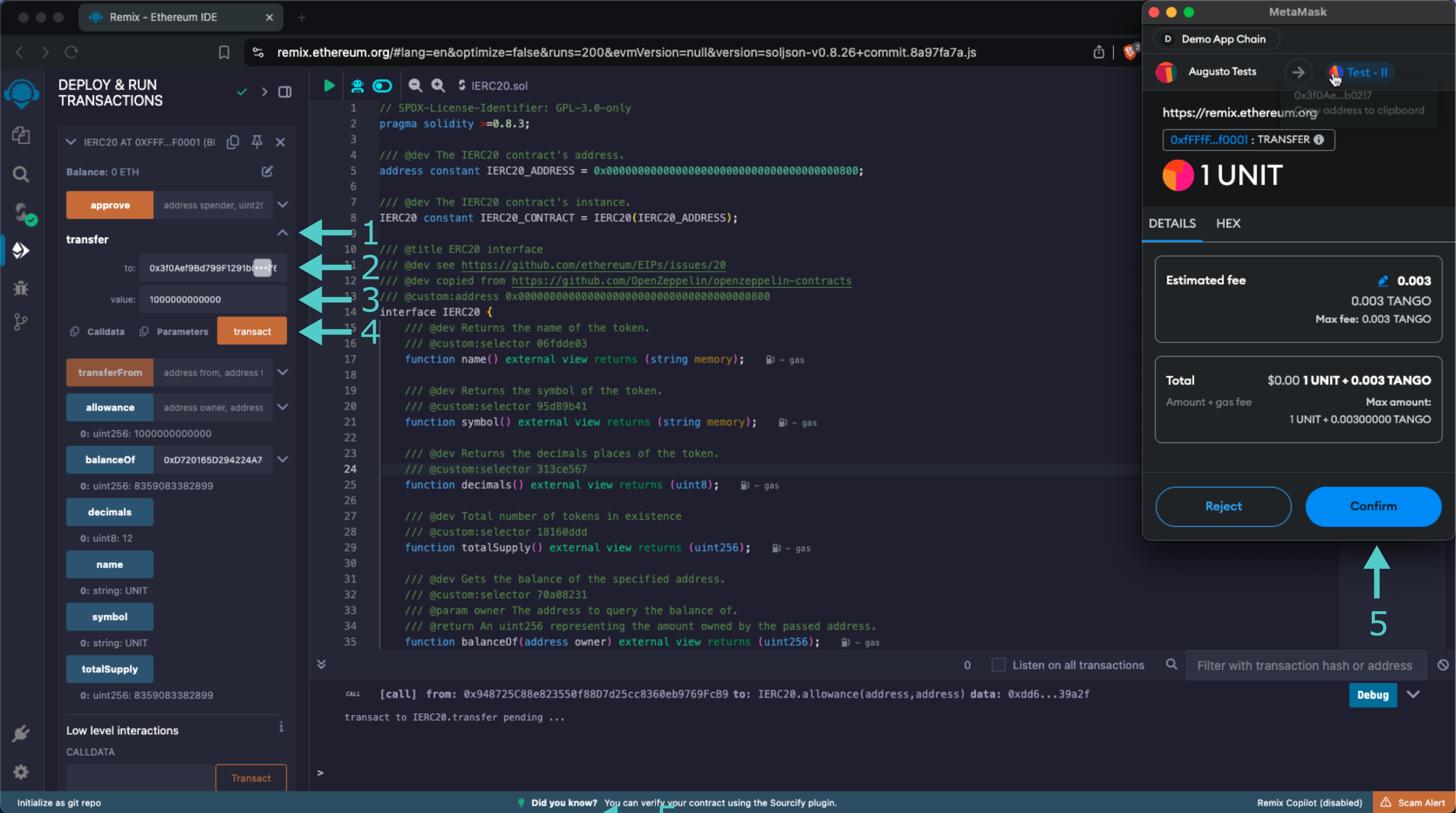1456x813 pixels.
Task: Click the Test - II recipient account
Action: pyautogui.click(x=1359, y=73)
